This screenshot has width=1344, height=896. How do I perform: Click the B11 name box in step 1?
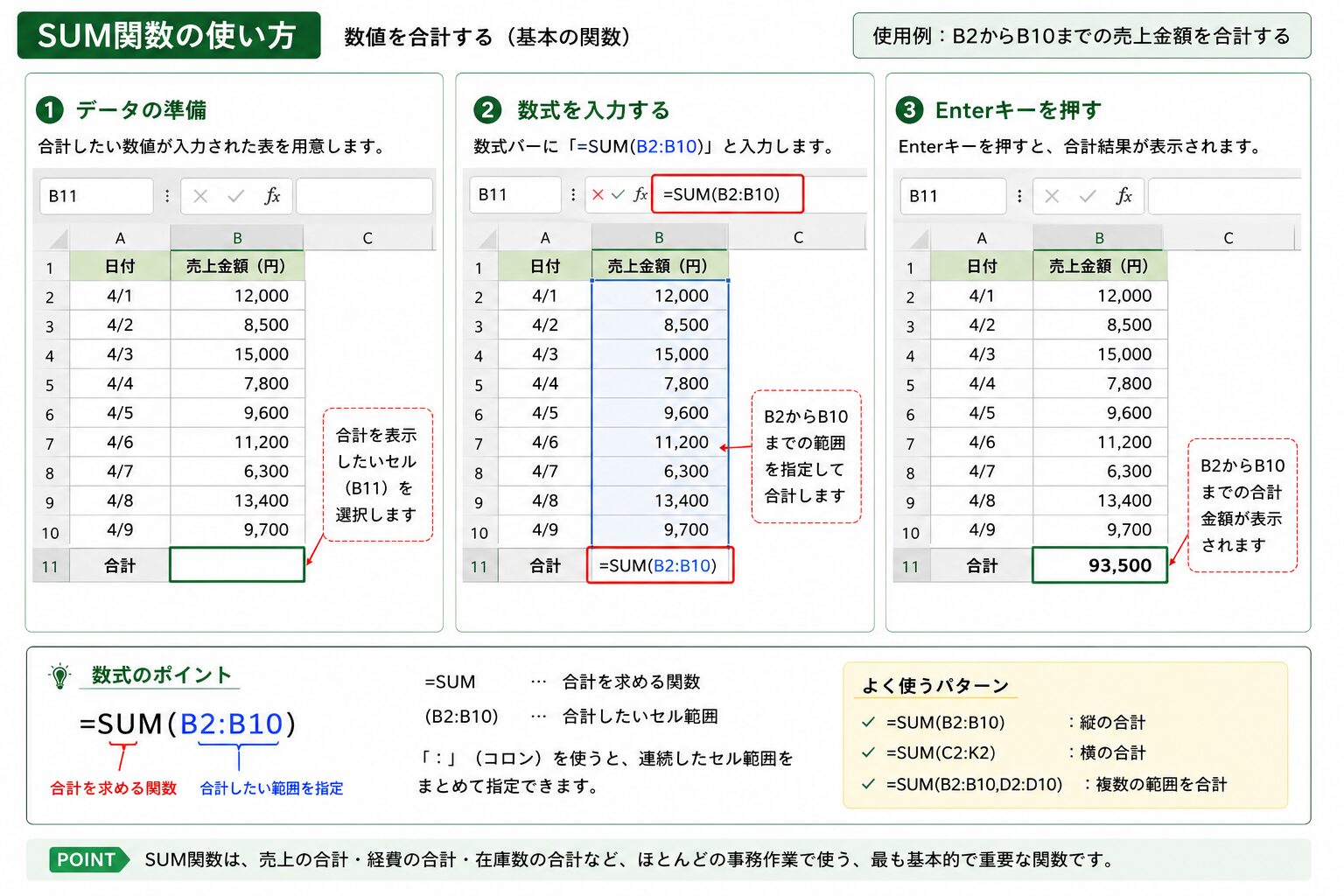pyautogui.click(x=96, y=196)
